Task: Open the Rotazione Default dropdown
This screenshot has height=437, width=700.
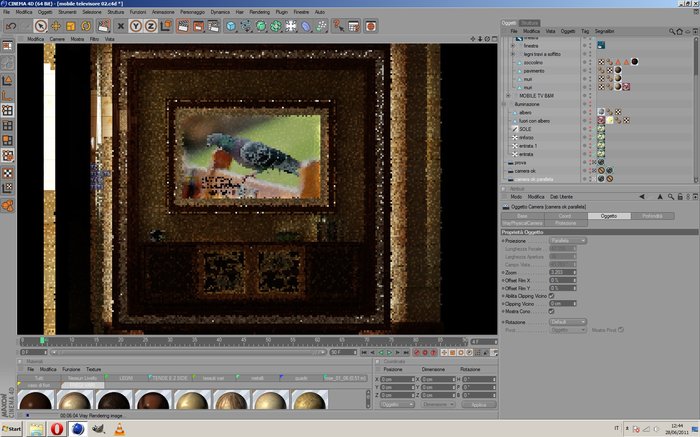Action: pyautogui.click(x=567, y=322)
